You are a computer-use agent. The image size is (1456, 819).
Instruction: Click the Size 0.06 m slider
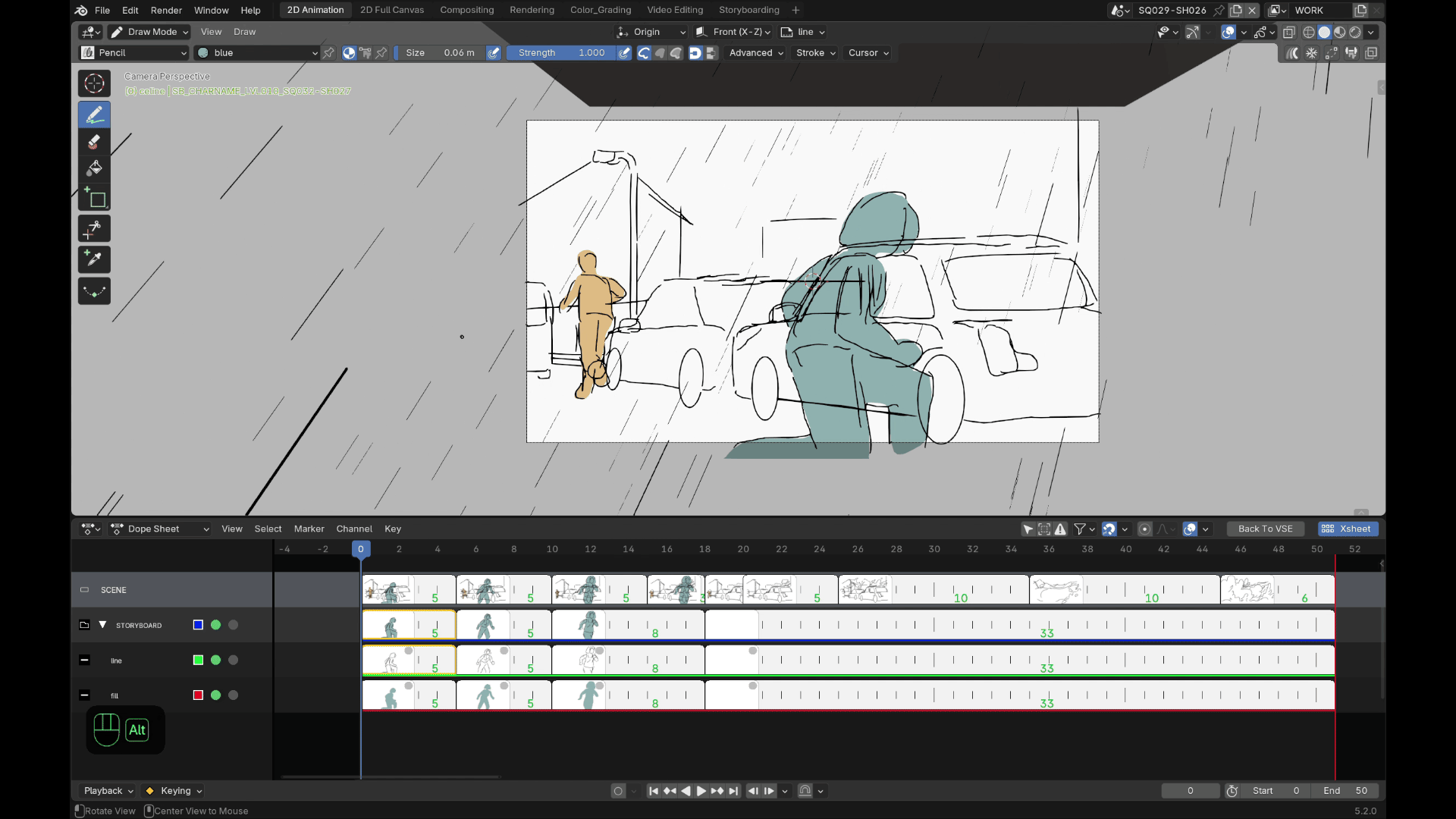(x=441, y=53)
